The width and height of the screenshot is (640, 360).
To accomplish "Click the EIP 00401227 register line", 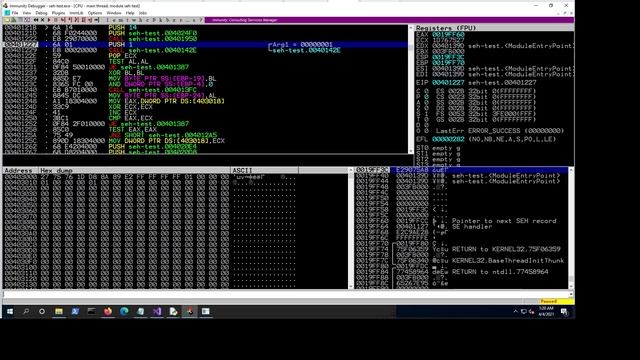I will pyautogui.click(x=476, y=82).
